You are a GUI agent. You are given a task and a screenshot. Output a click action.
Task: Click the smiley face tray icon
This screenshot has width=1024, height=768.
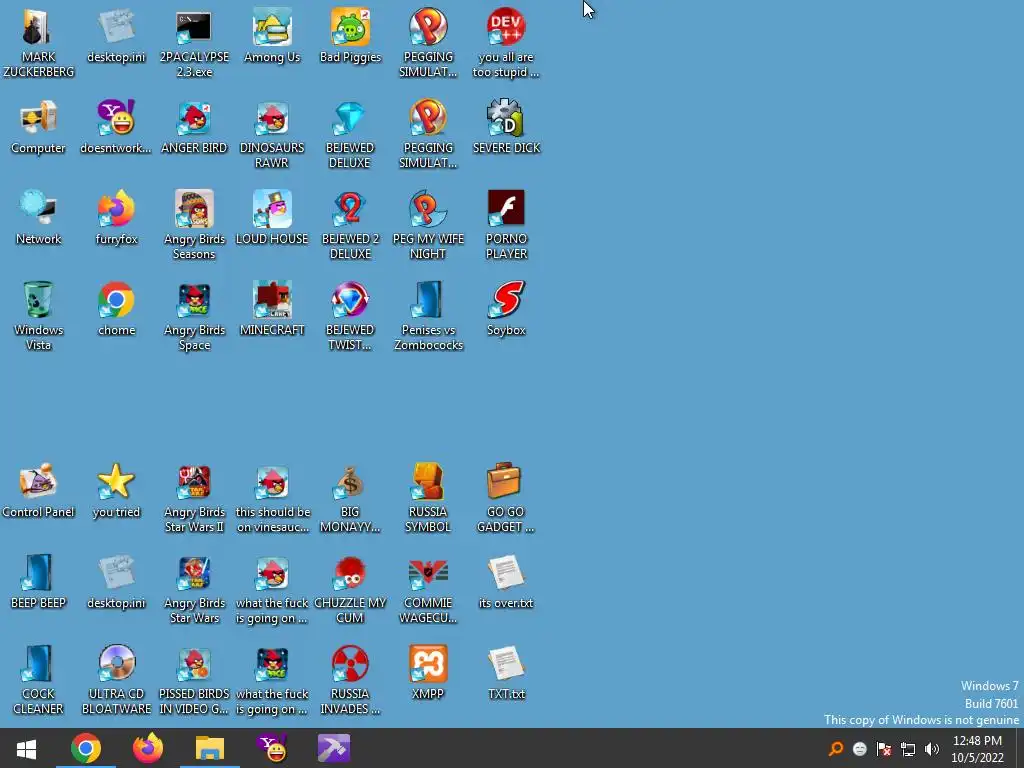pos(859,749)
